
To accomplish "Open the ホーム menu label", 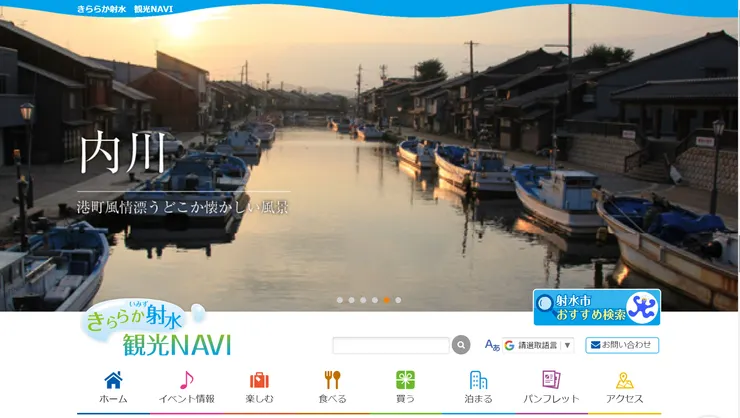I will pos(113,399).
